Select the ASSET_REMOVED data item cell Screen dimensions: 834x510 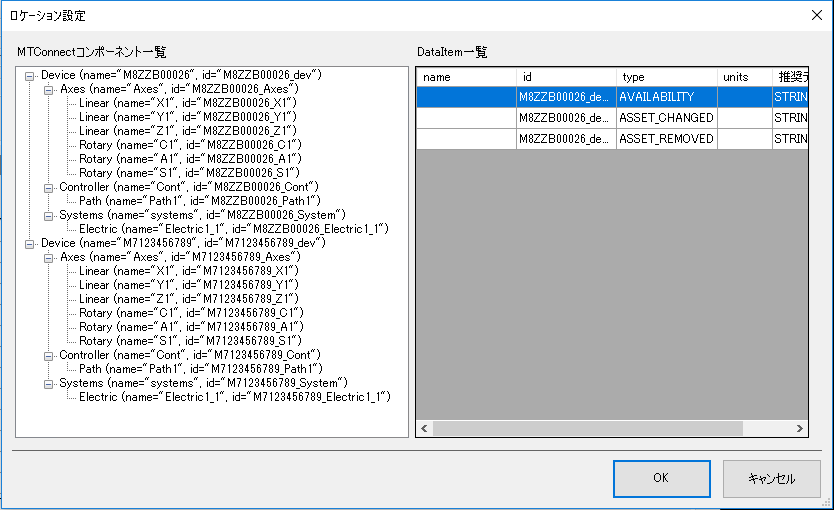(x=667, y=139)
